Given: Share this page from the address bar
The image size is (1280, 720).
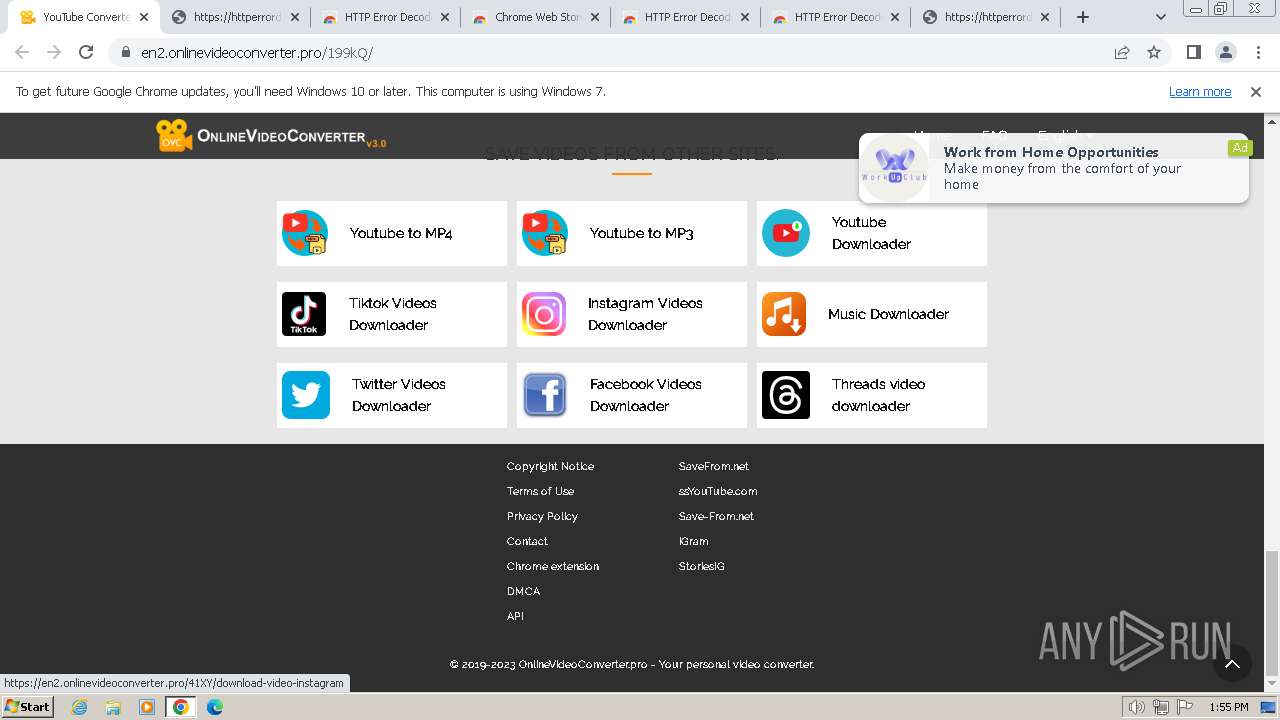Looking at the screenshot, I should click(1122, 52).
